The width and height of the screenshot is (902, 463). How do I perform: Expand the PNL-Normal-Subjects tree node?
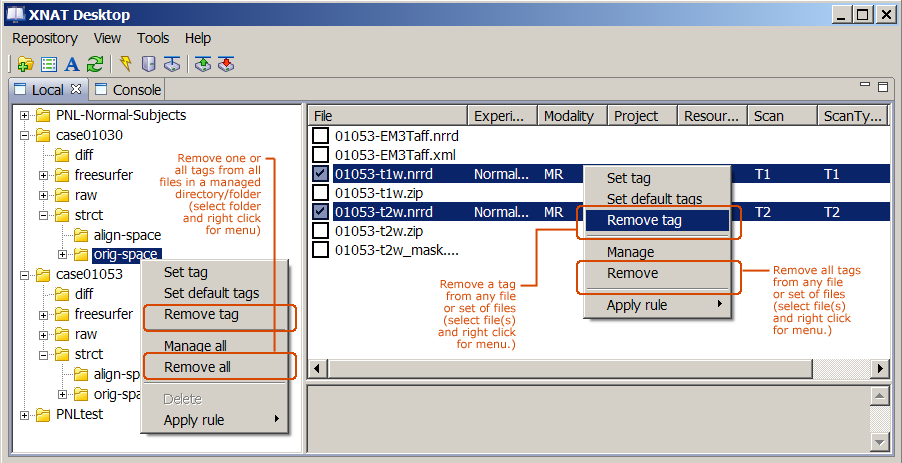tap(24, 115)
